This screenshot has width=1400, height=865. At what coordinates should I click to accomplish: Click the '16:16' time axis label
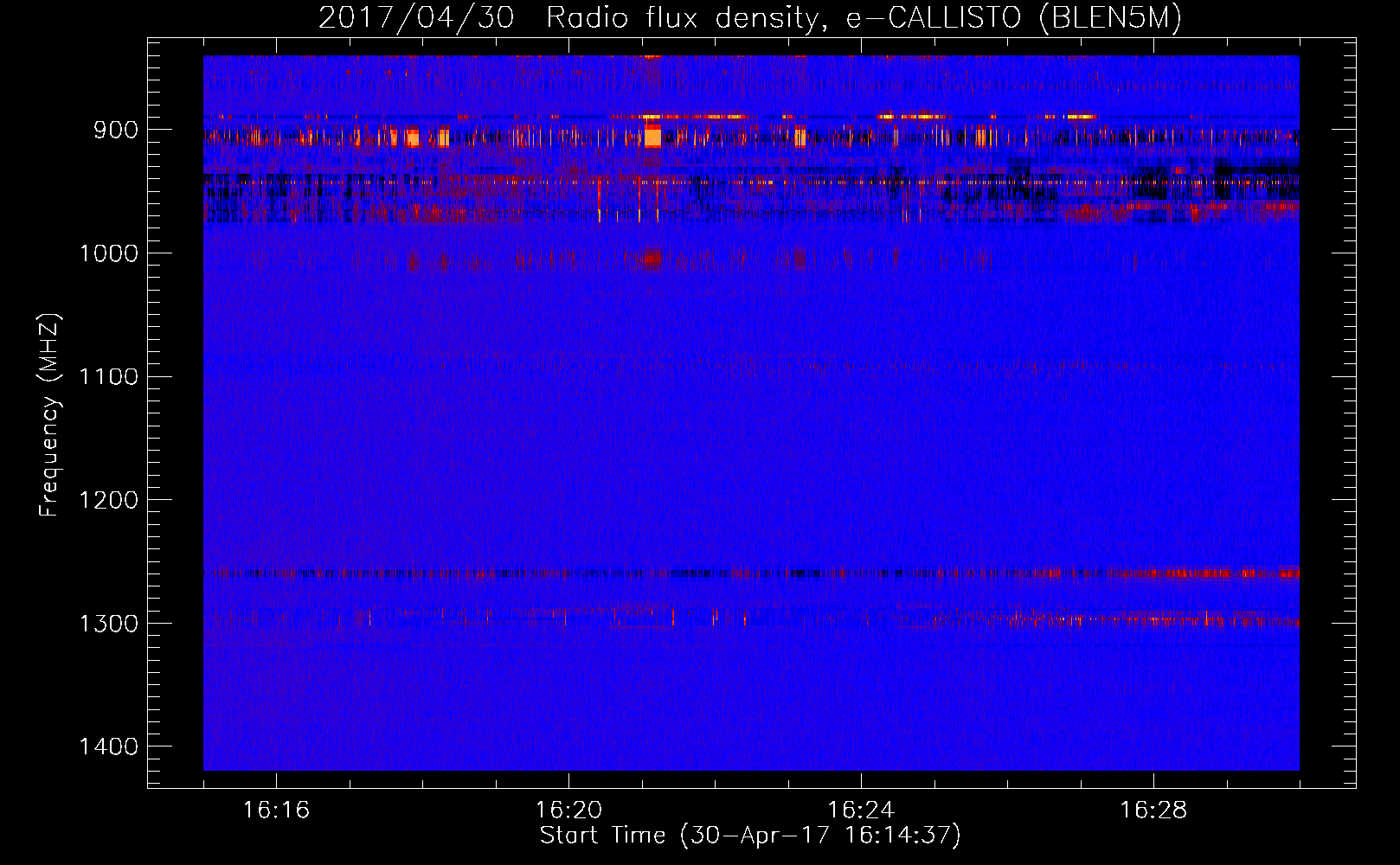click(x=276, y=811)
